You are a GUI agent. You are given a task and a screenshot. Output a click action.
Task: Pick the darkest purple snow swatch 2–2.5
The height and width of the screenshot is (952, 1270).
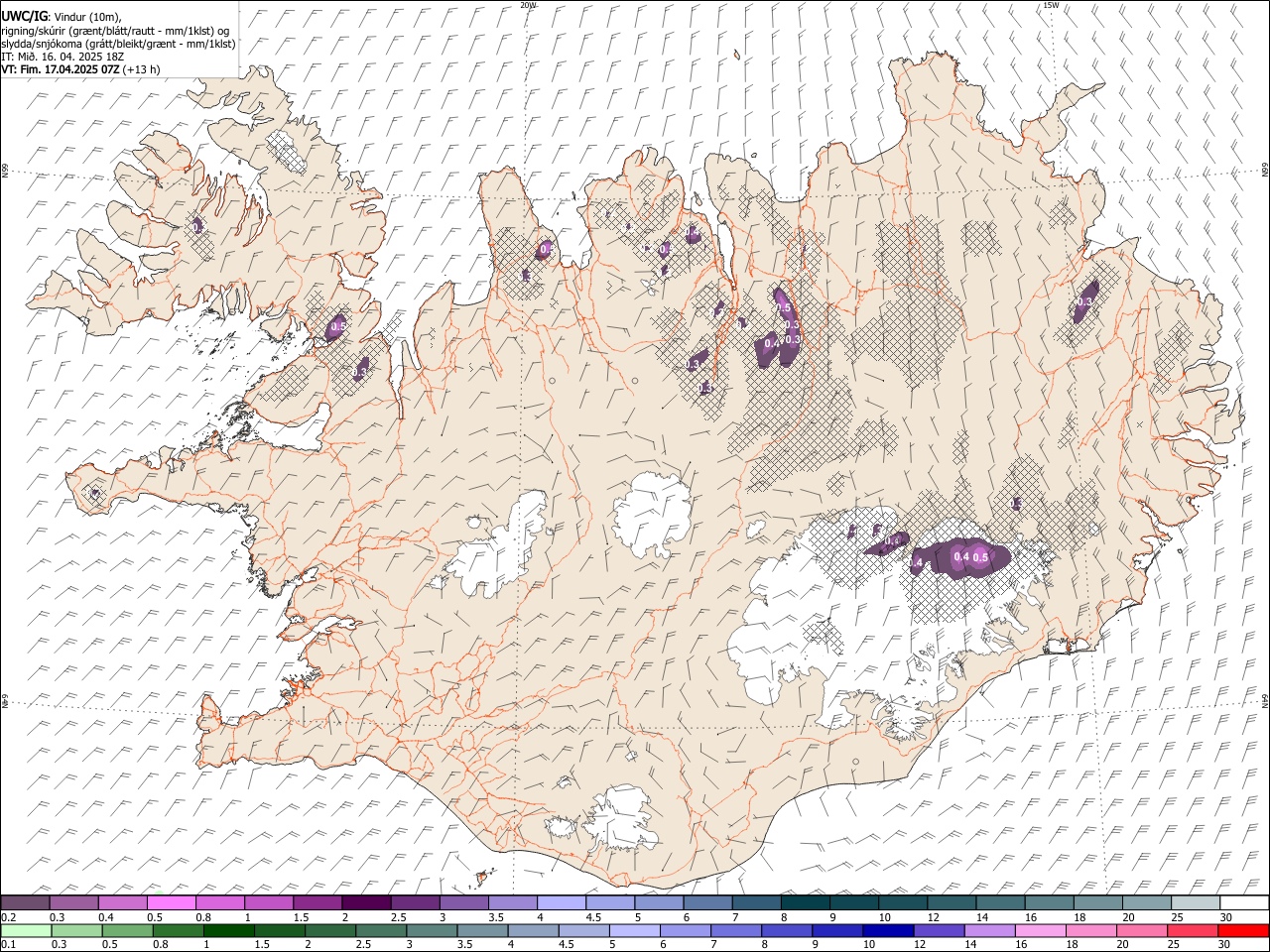point(366,903)
